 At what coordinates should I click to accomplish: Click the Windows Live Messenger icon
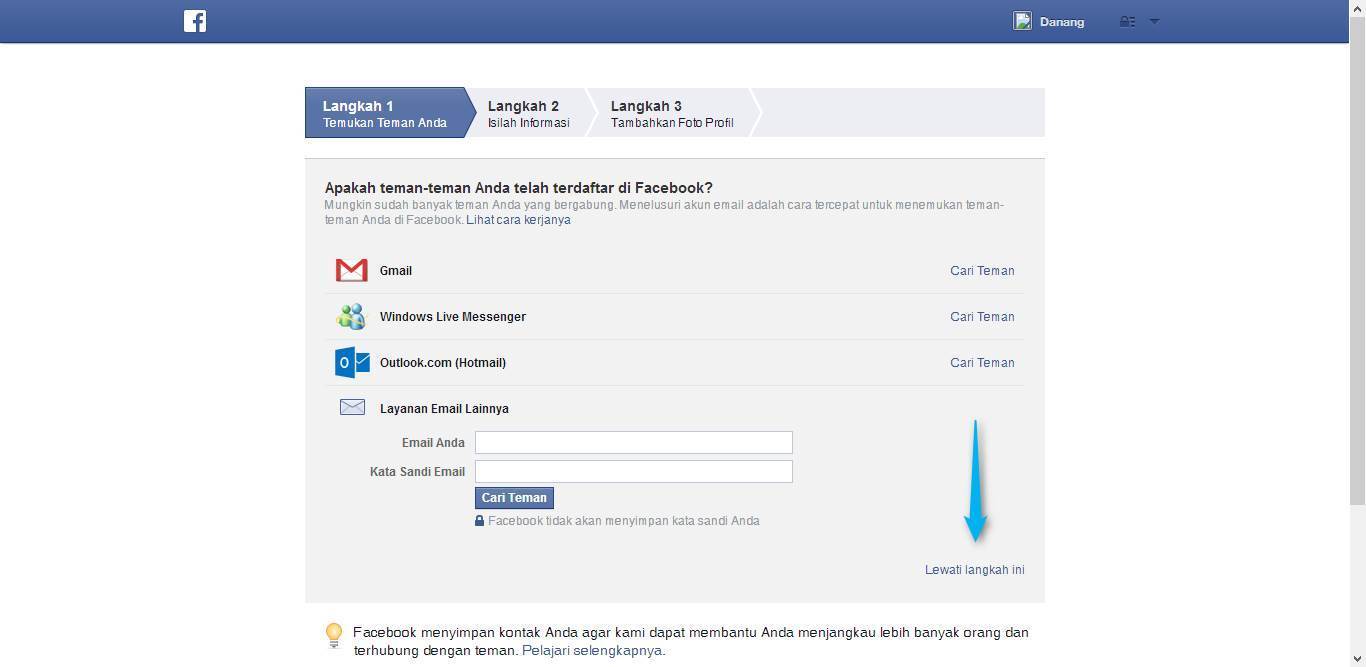click(352, 316)
